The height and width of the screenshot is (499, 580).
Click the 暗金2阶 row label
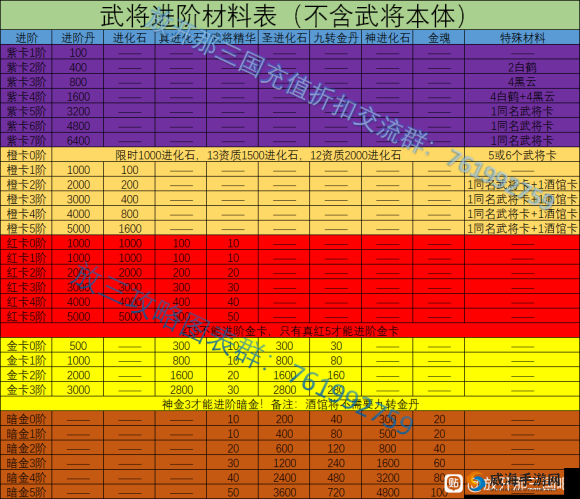point(26,448)
